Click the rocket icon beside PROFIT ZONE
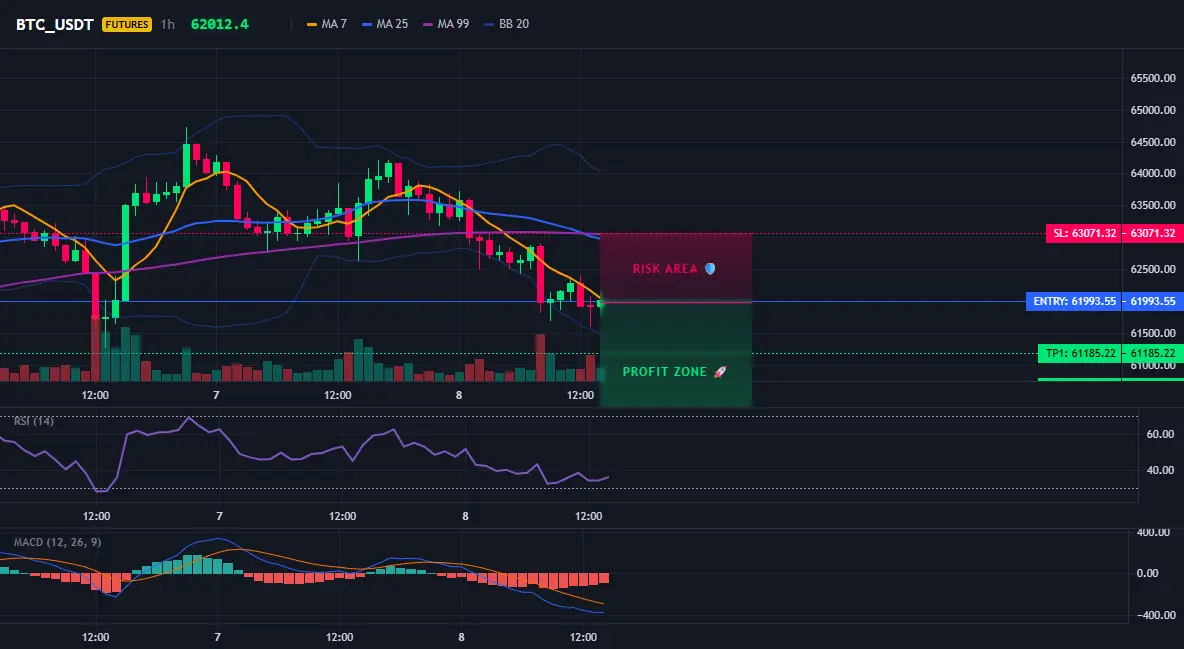The image size is (1184, 649). 720,372
